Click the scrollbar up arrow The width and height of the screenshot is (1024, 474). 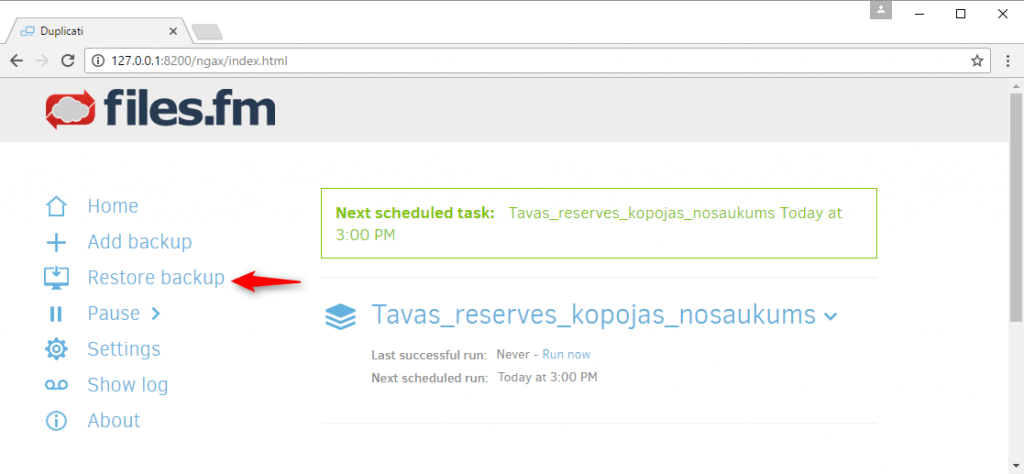click(x=1016, y=86)
